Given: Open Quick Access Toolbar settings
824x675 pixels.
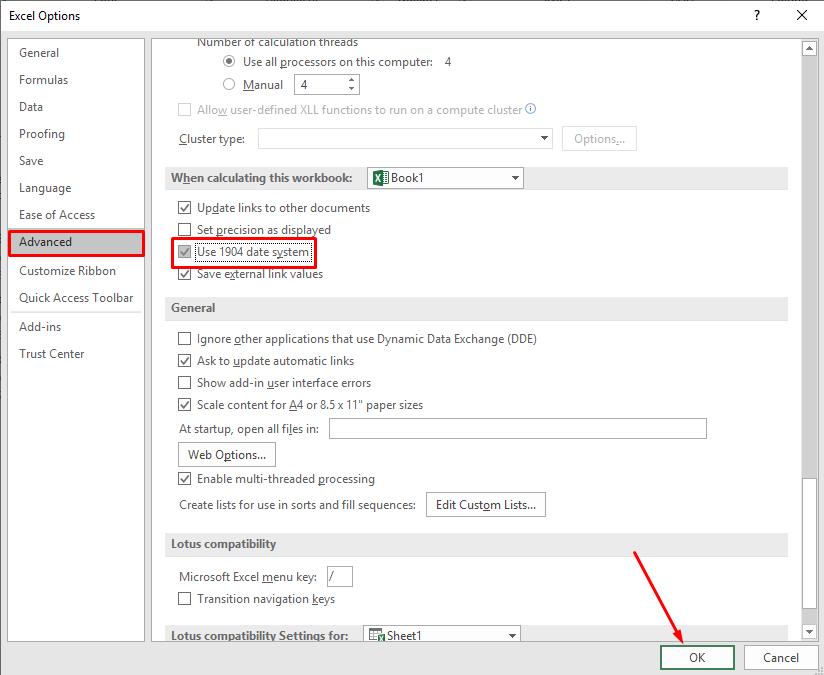Looking at the screenshot, I should pos(76,298).
